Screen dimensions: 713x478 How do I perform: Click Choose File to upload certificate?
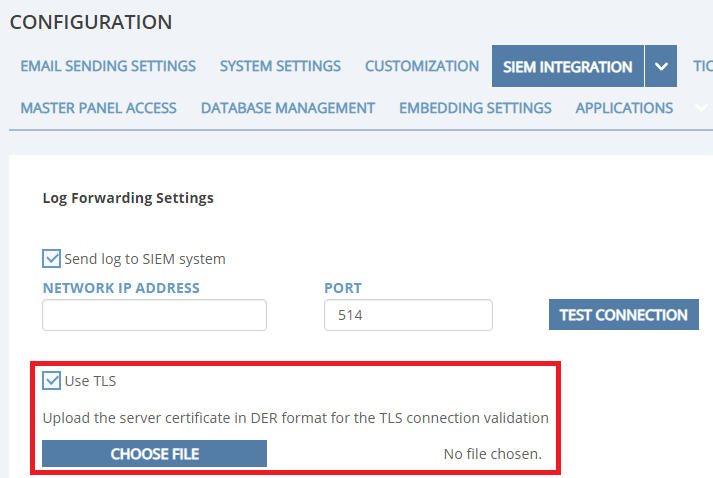[154, 454]
